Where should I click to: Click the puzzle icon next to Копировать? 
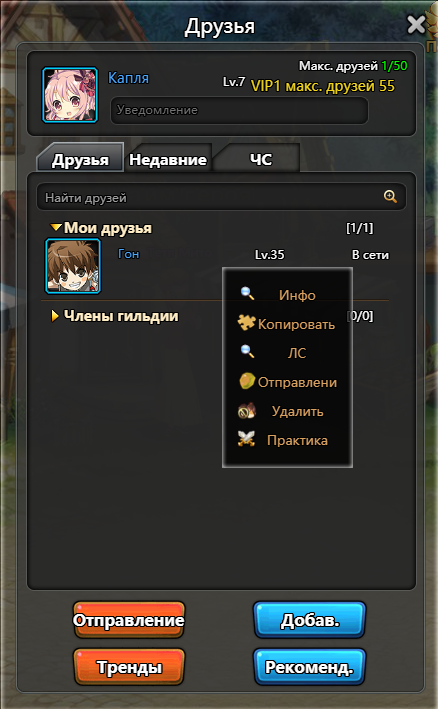pyautogui.click(x=246, y=322)
